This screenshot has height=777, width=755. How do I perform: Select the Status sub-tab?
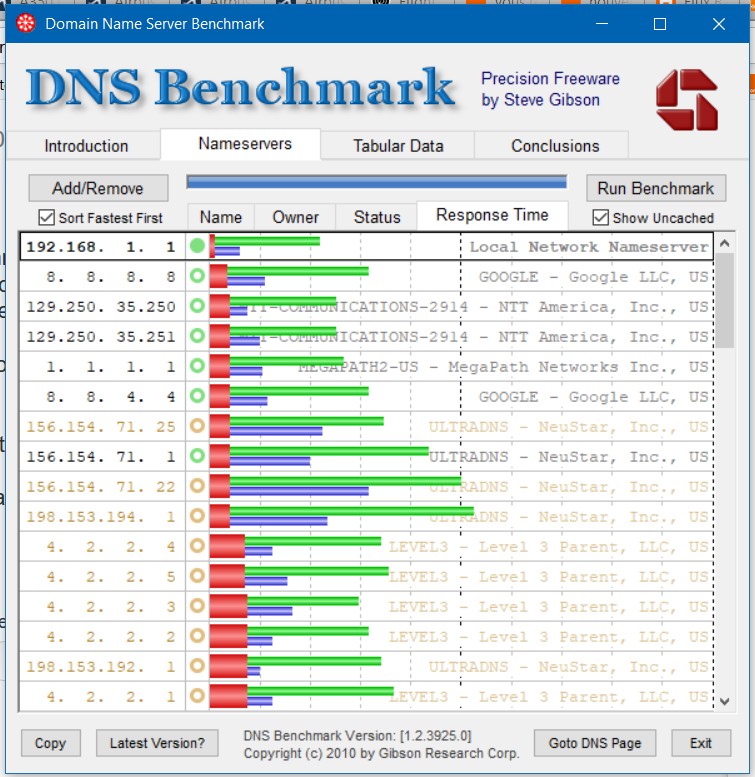tap(377, 217)
